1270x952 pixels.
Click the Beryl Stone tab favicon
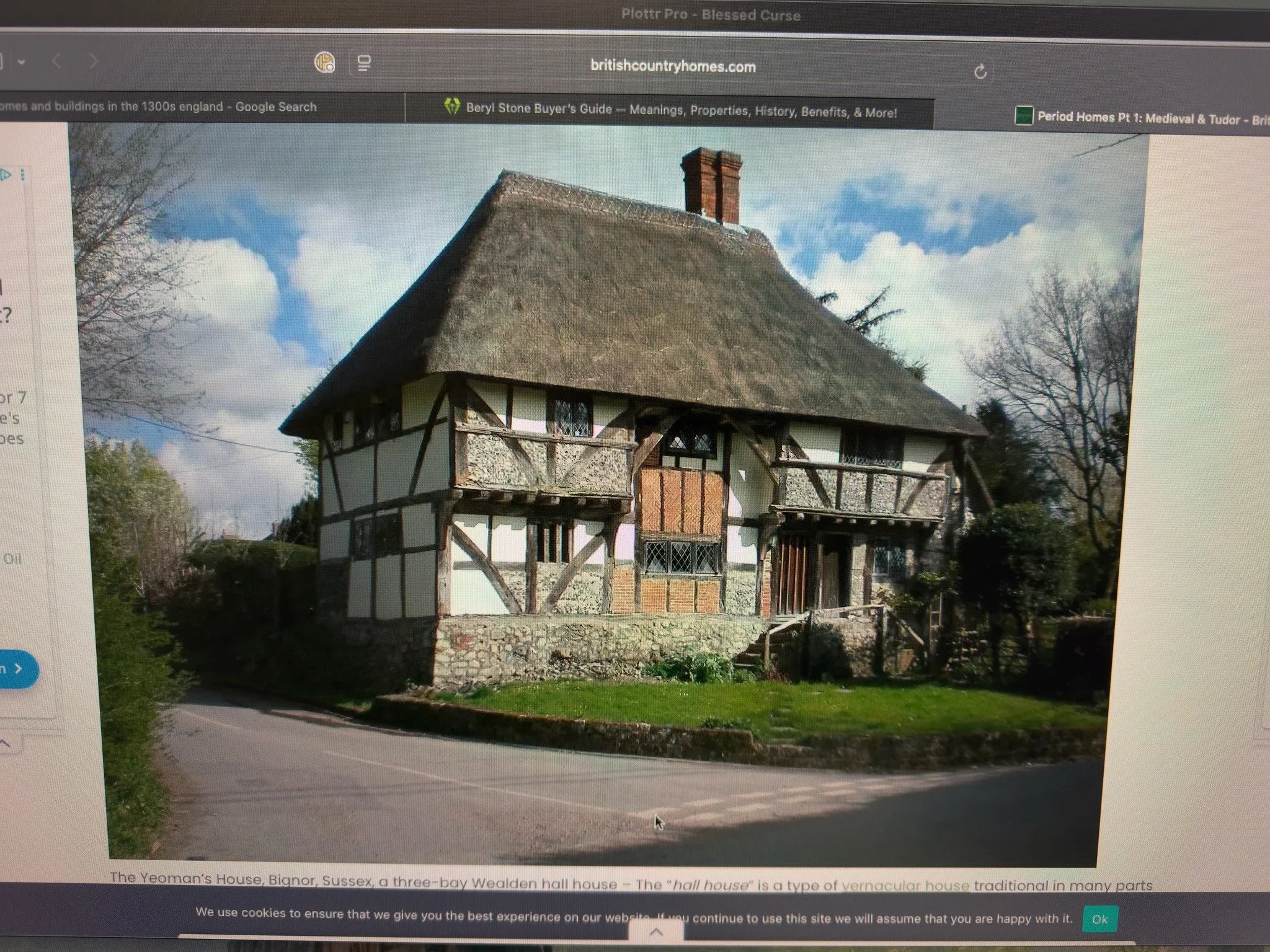click(452, 107)
